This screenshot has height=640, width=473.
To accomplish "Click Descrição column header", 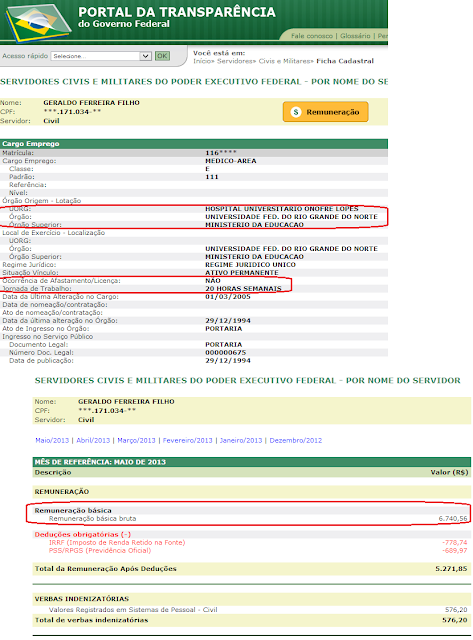I will click(x=53, y=472).
